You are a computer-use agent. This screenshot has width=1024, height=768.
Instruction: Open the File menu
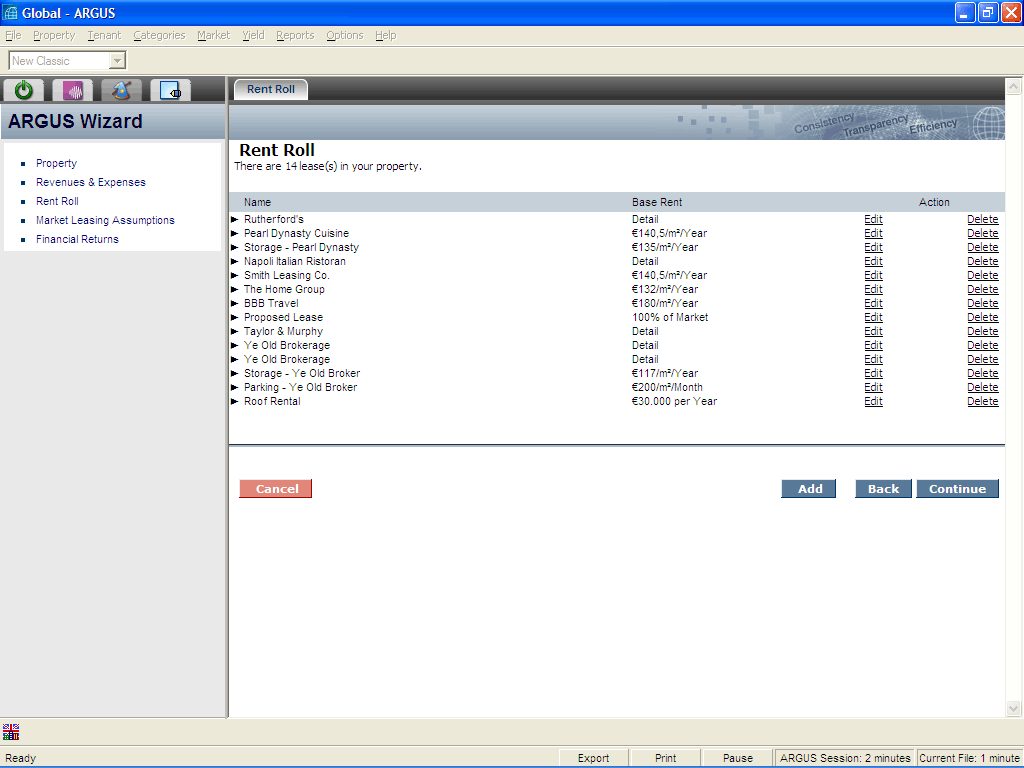click(x=13, y=35)
